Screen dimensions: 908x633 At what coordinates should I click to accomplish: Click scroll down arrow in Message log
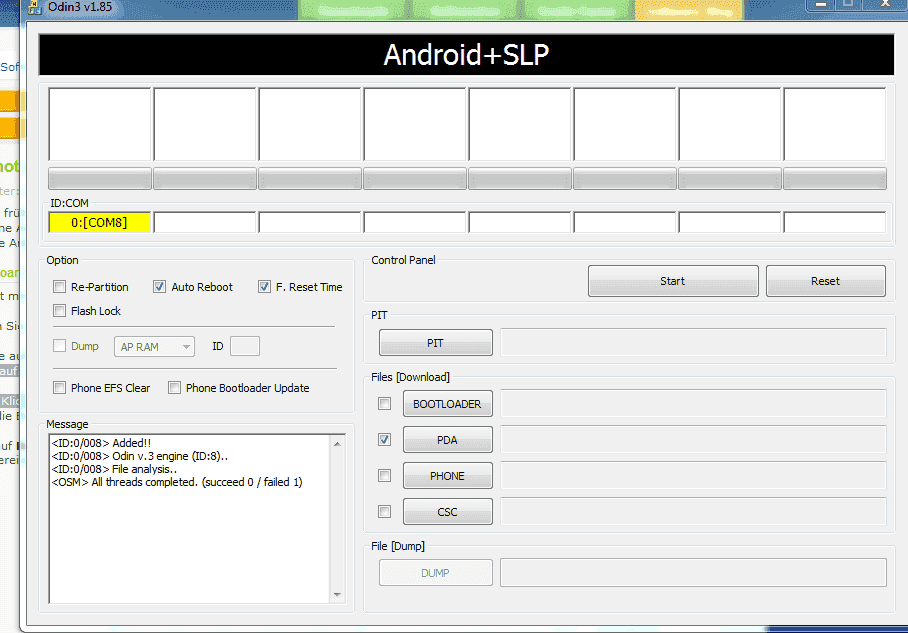coord(337,595)
